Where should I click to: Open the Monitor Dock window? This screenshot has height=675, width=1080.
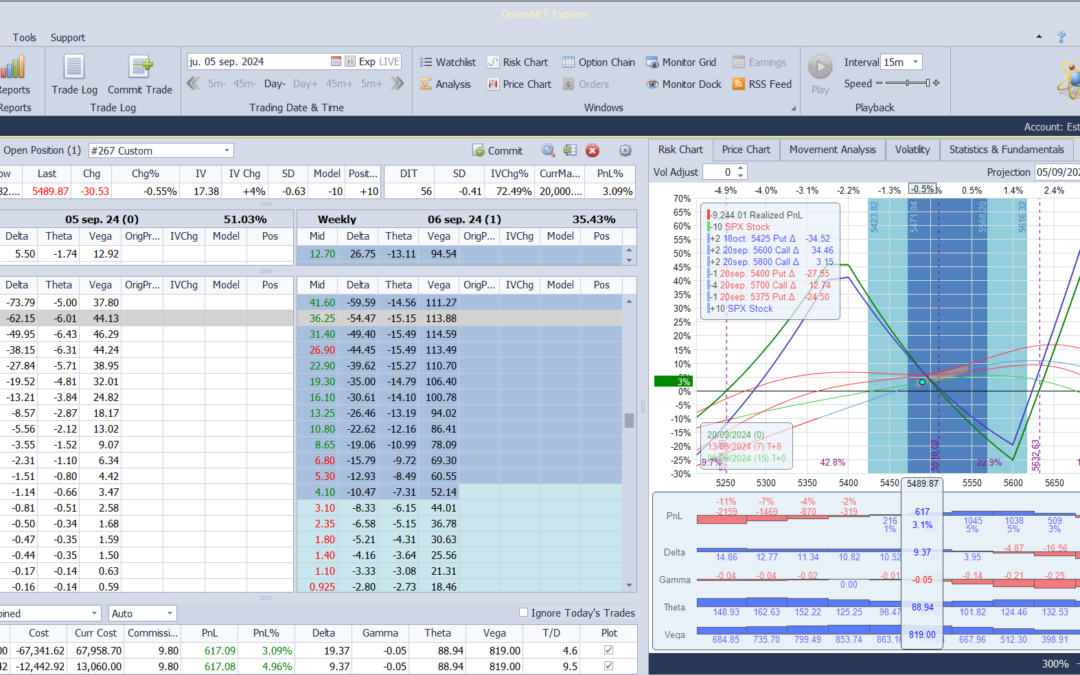(684, 84)
